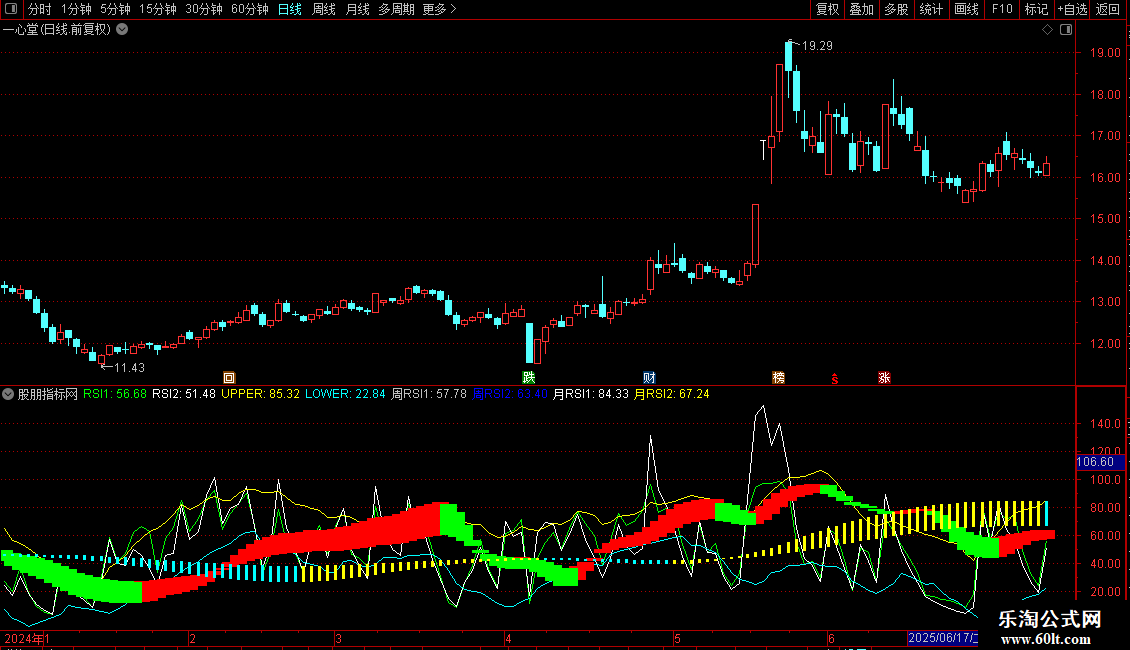The image size is (1130, 650).
Task: Click the 榜 event marker
Action: pos(778,378)
